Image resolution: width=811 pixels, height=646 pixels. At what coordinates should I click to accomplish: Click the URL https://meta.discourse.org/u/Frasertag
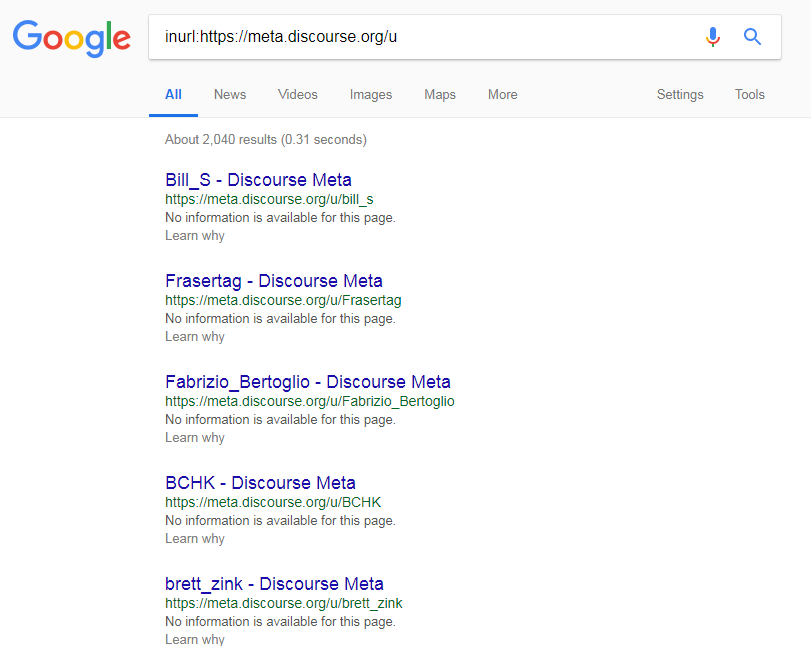point(283,300)
